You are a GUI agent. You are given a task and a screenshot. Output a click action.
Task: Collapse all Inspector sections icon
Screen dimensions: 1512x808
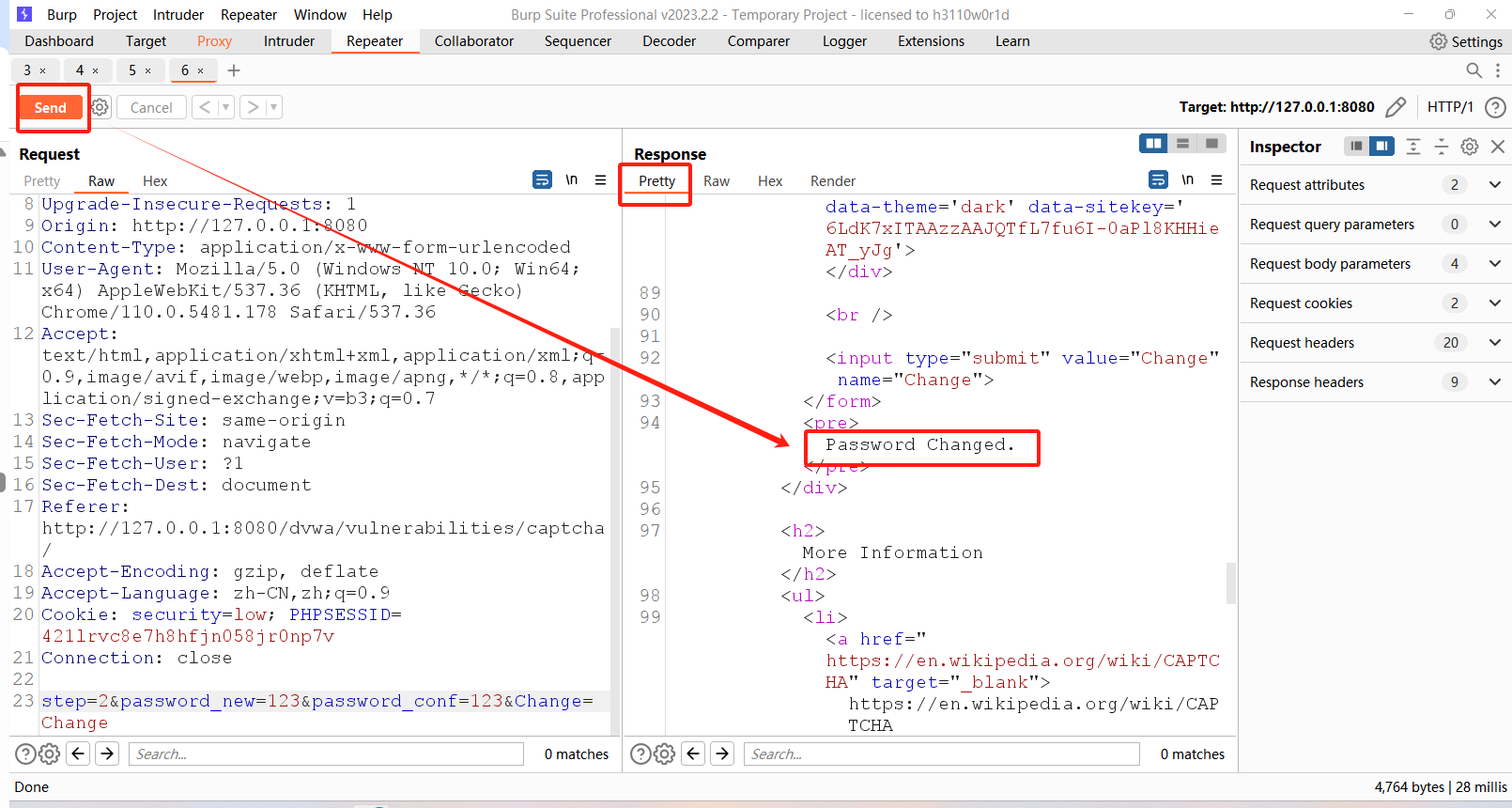coord(1442,146)
